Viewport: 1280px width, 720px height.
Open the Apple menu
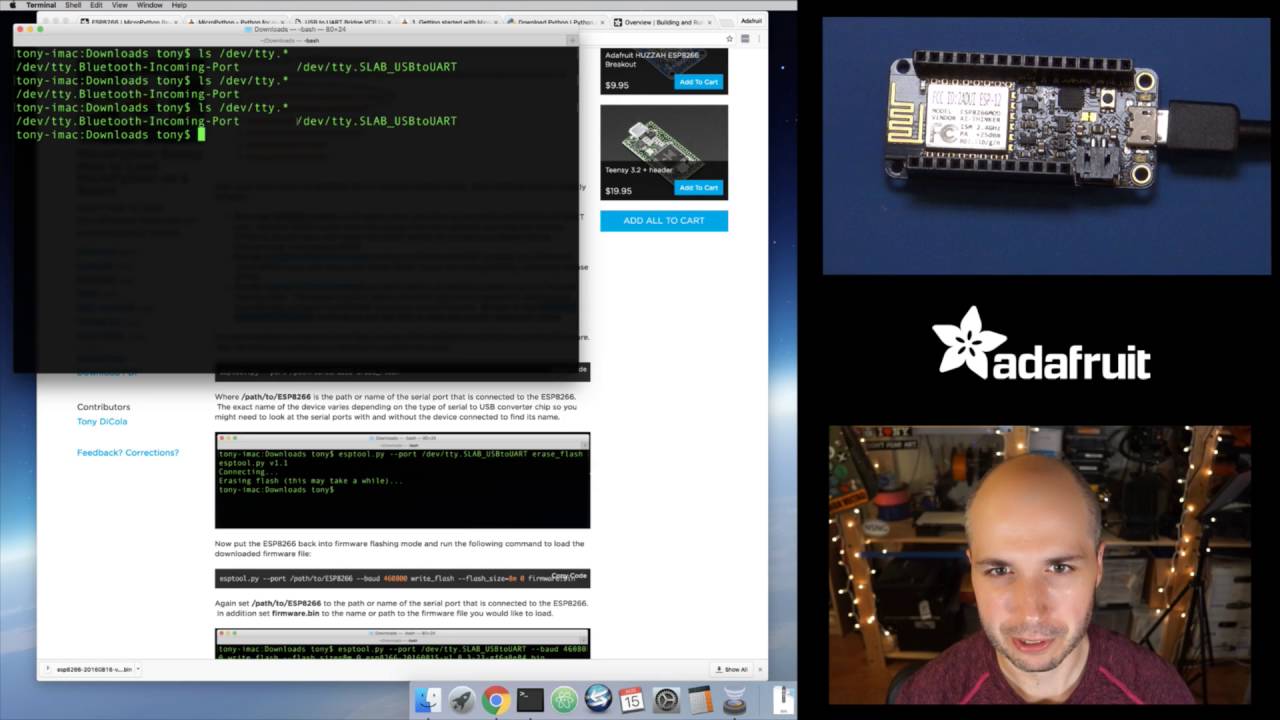12,5
